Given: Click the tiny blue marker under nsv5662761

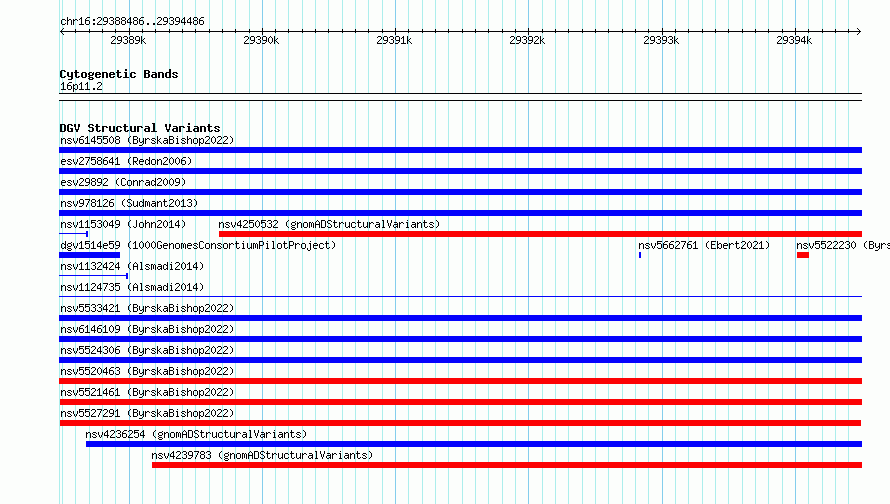Looking at the screenshot, I should [640, 255].
